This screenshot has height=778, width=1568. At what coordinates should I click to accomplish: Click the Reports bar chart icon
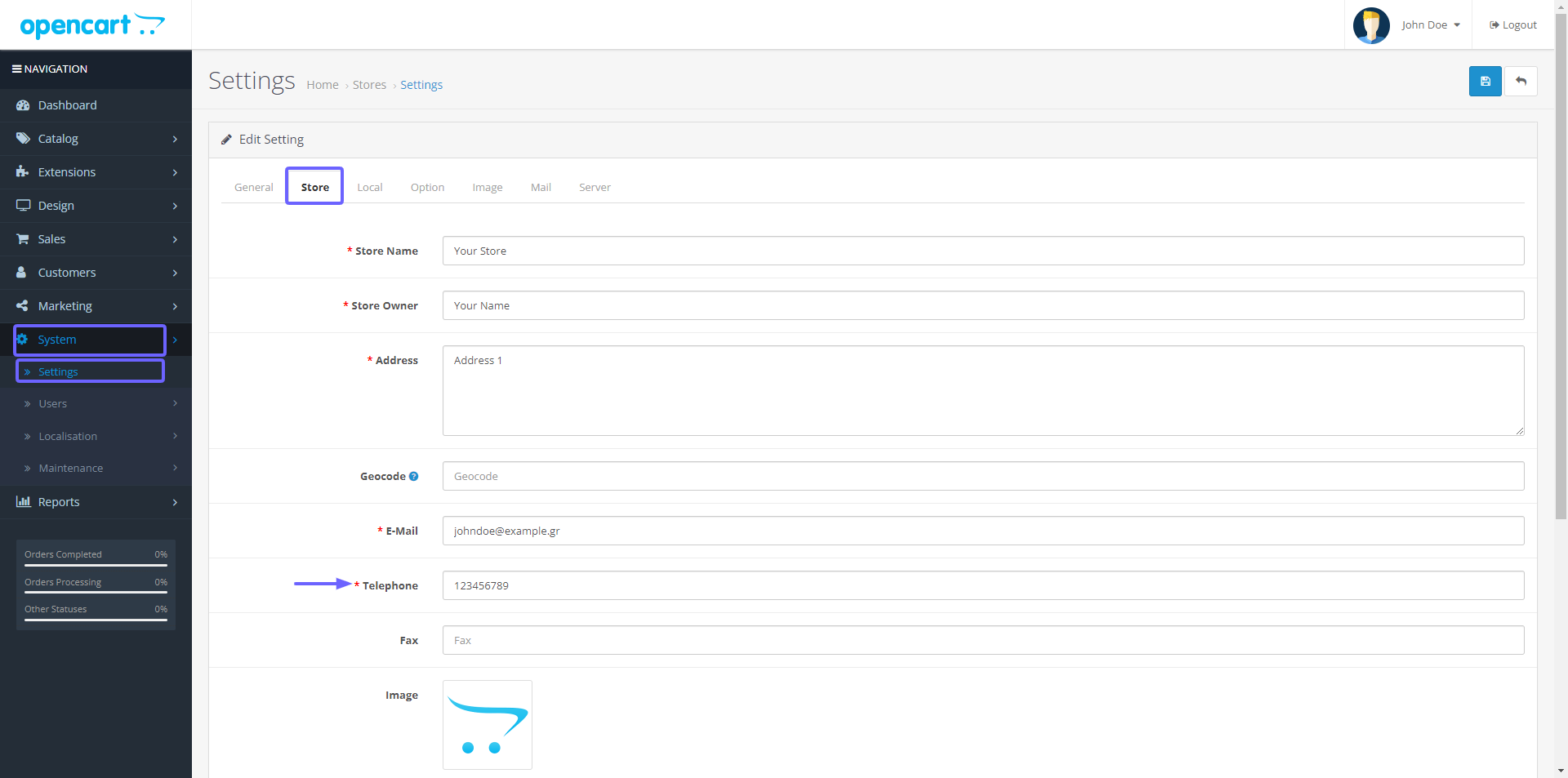[x=23, y=502]
